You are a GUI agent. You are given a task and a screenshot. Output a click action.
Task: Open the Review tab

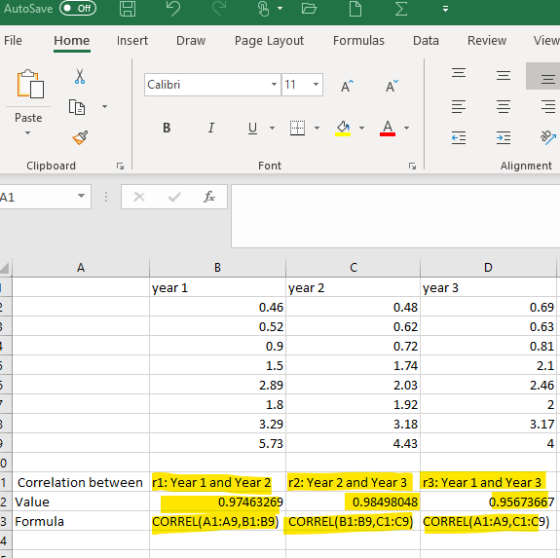[x=487, y=40]
